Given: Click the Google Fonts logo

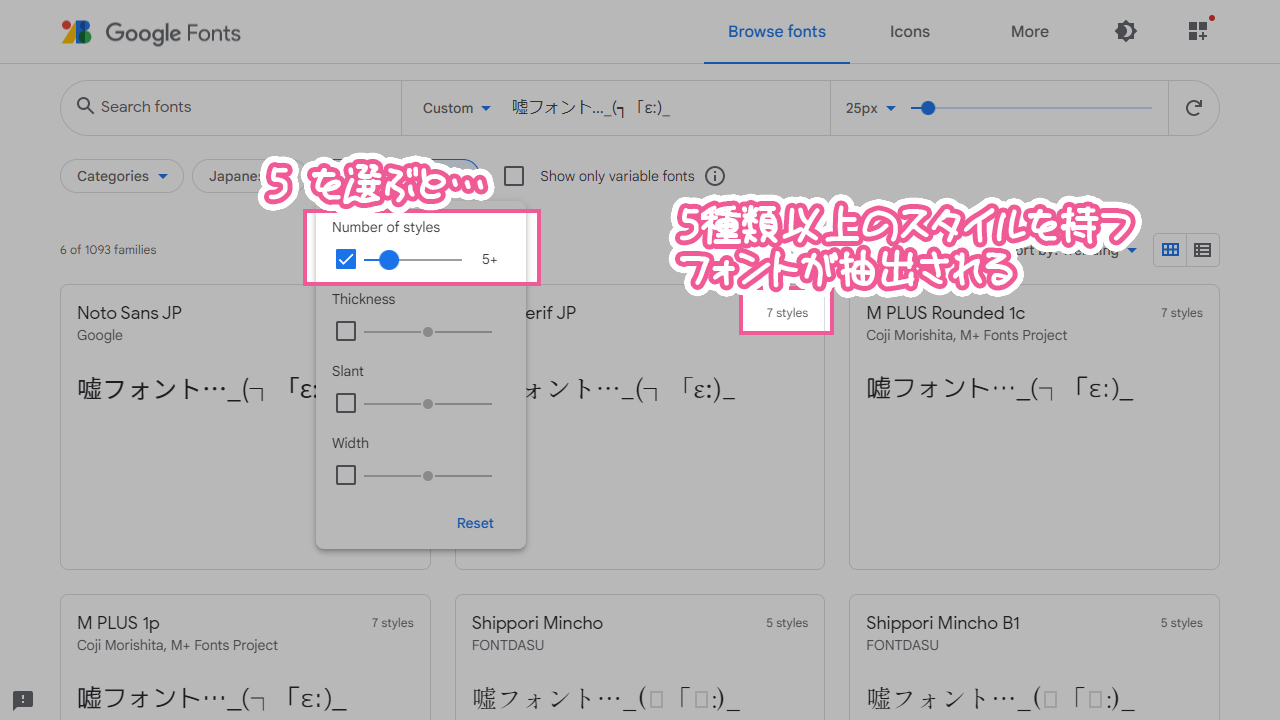Looking at the screenshot, I should pos(151,32).
